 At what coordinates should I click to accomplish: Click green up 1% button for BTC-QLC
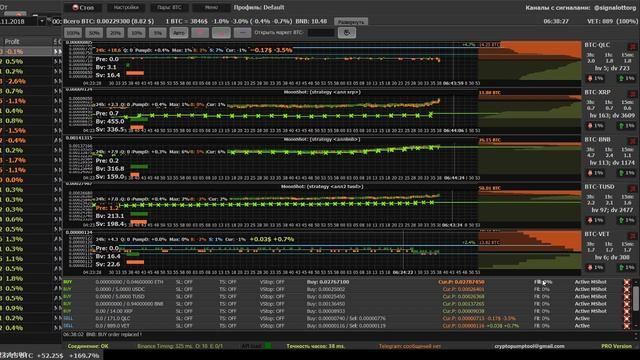(x=627, y=78)
